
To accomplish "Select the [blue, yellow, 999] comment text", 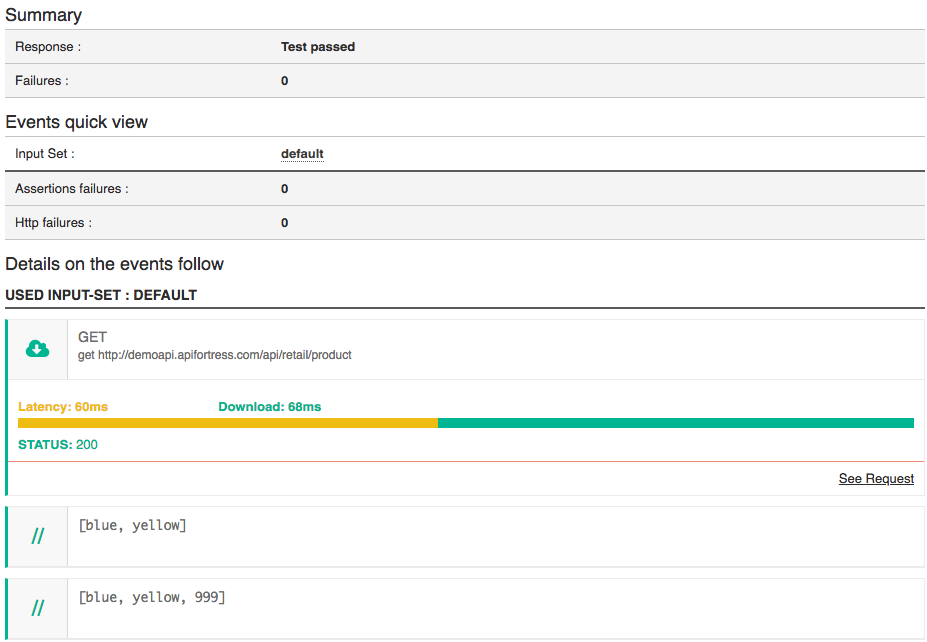I will [152, 597].
